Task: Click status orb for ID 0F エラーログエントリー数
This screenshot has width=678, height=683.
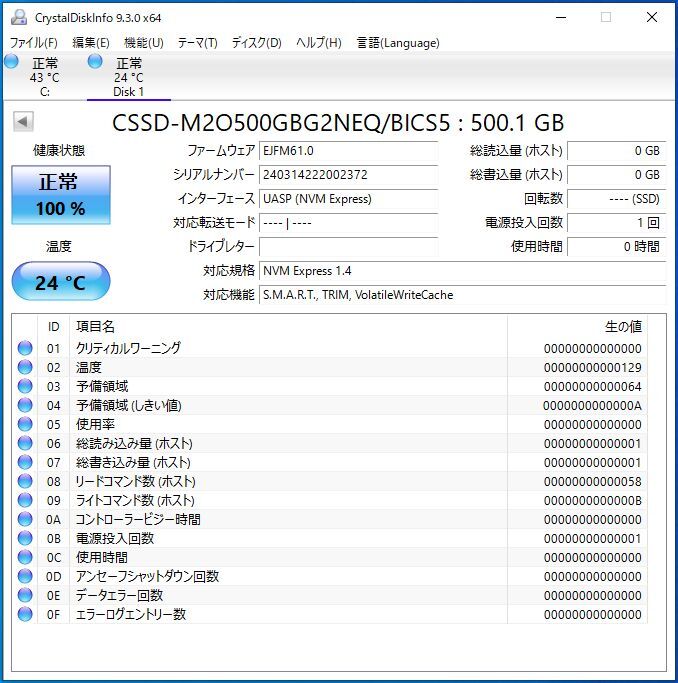Action: tap(25, 614)
